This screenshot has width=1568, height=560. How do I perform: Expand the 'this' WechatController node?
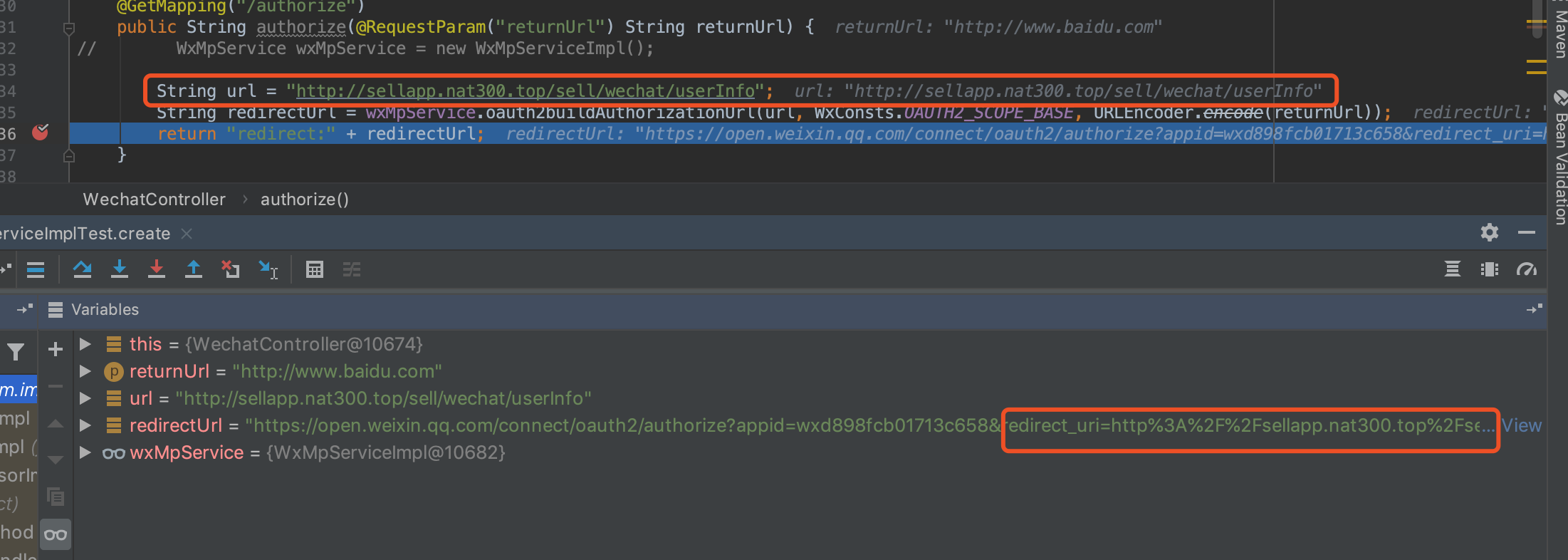coord(85,344)
